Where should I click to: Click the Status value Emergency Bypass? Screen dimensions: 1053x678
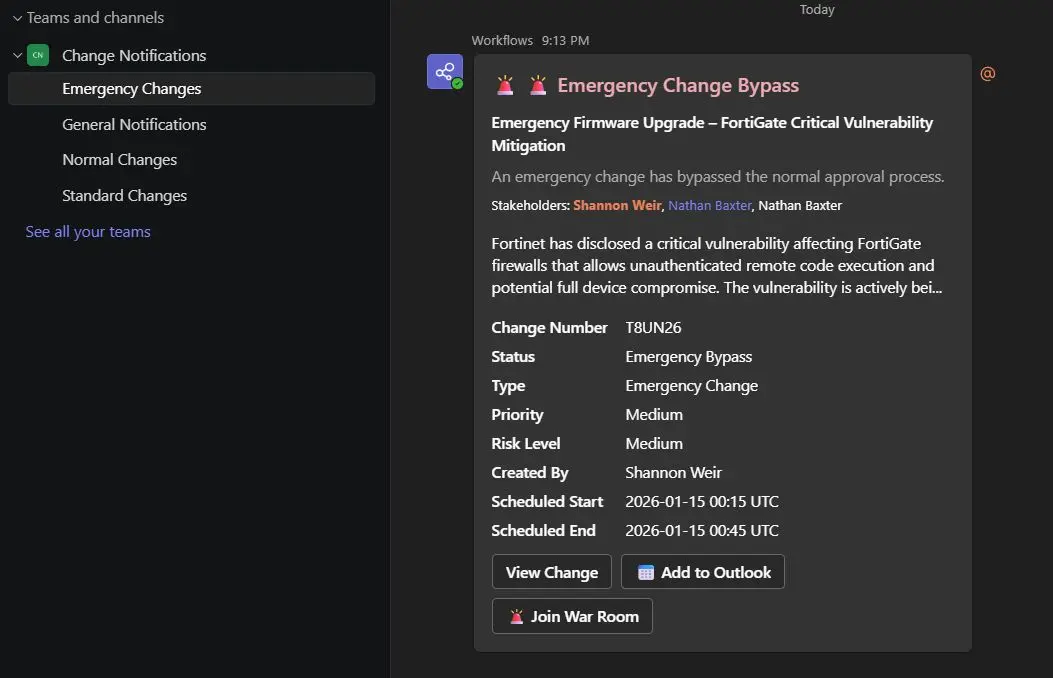click(688, 356)
